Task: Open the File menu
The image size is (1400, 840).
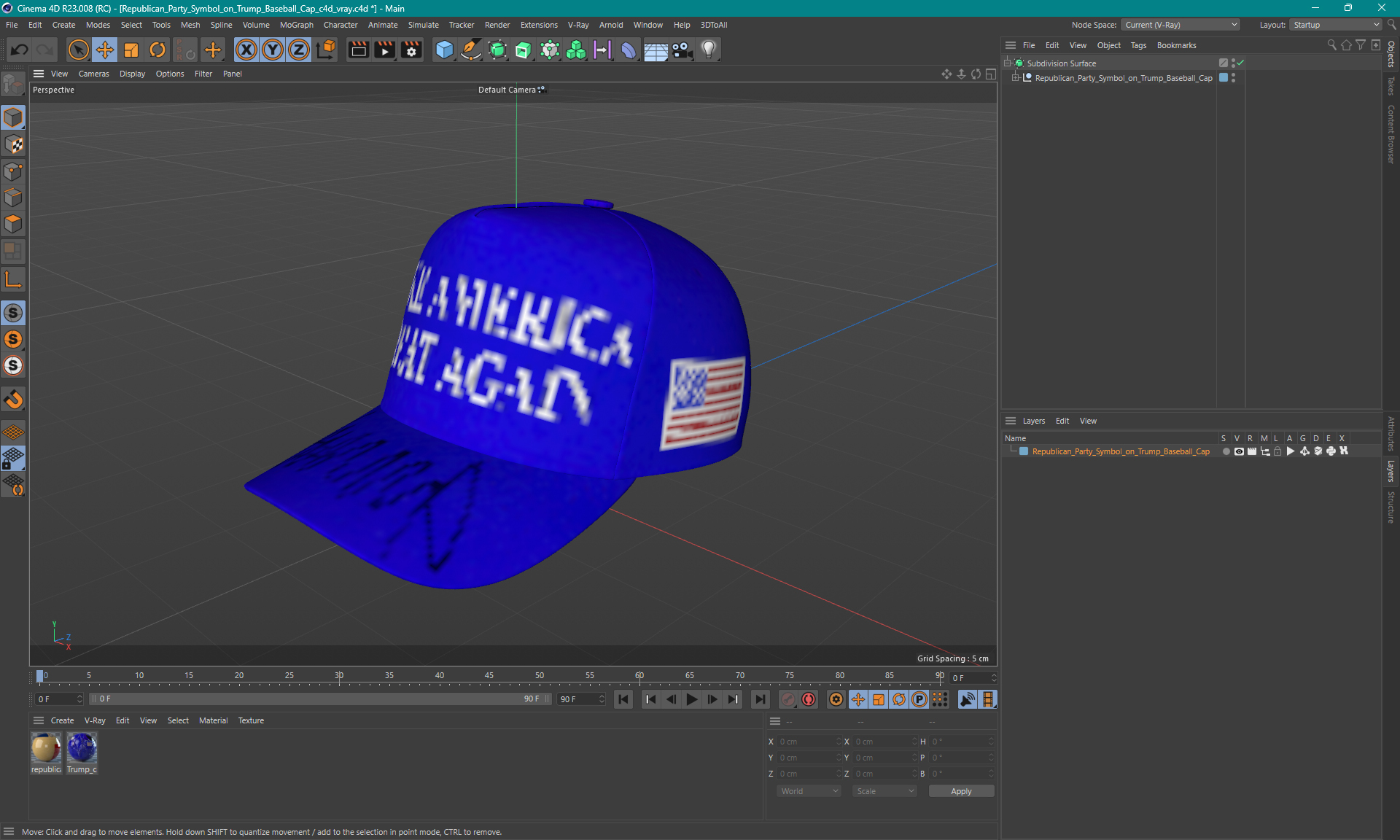Action: tap(12, 25)
